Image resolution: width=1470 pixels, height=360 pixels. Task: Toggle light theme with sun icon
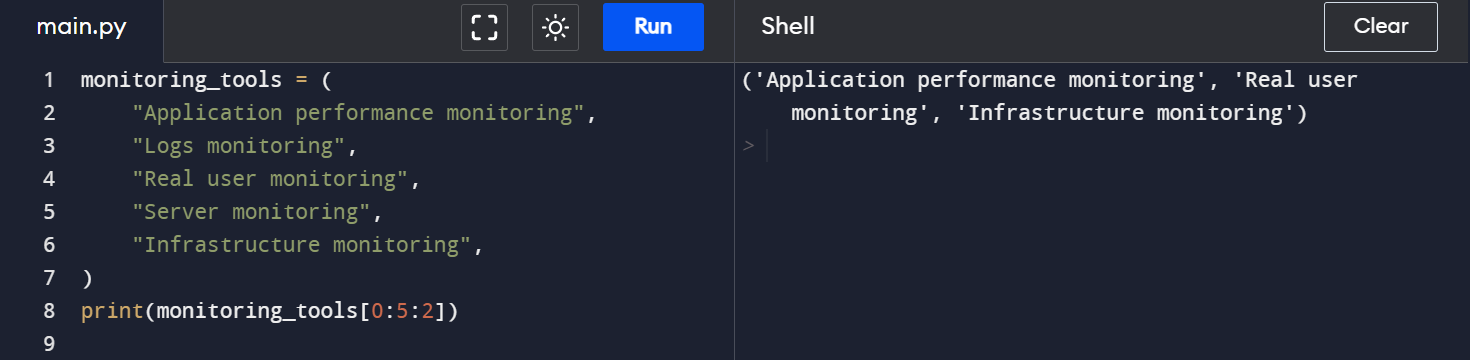tap(555, 27)
